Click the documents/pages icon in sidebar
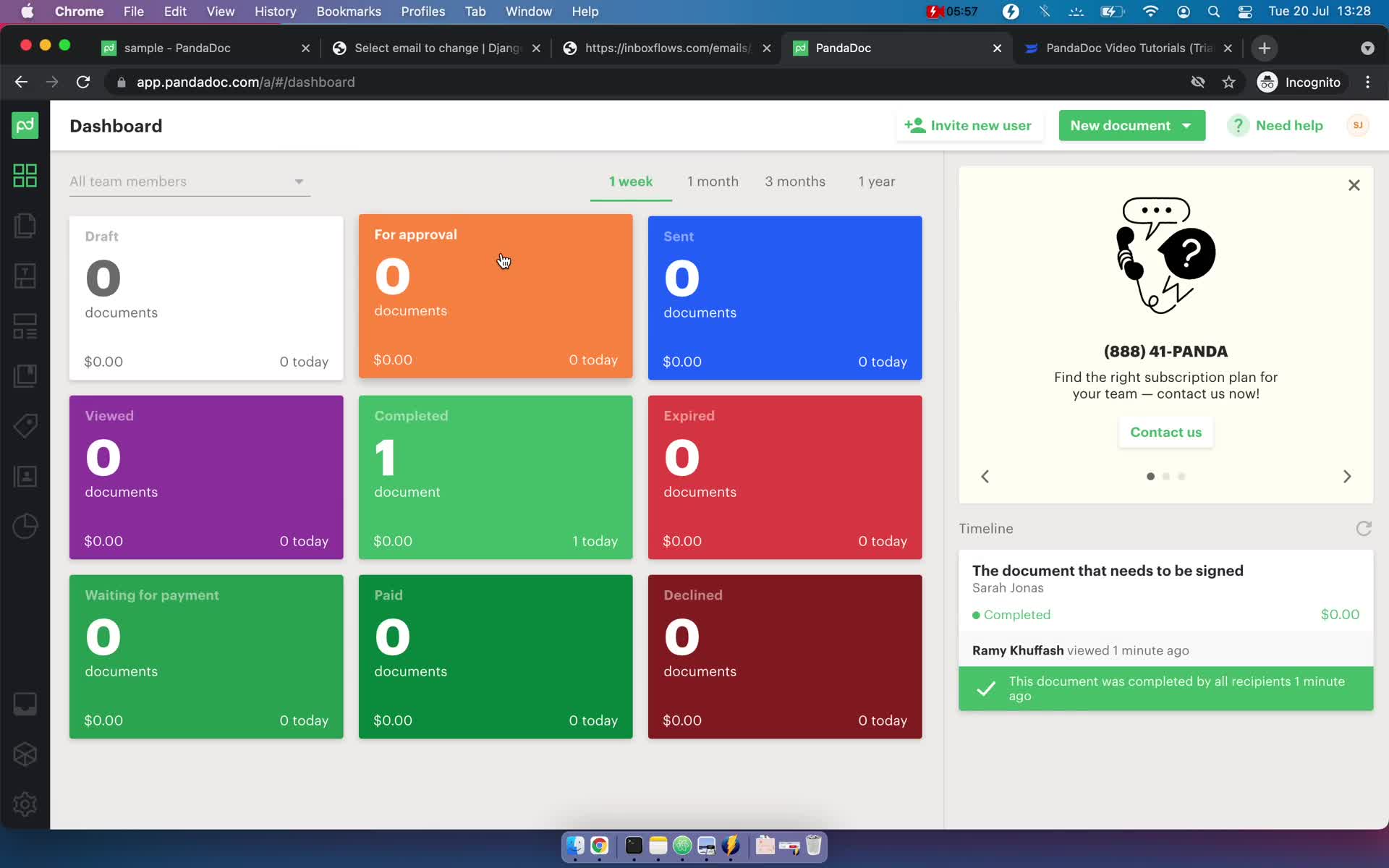 pos(25,225)
